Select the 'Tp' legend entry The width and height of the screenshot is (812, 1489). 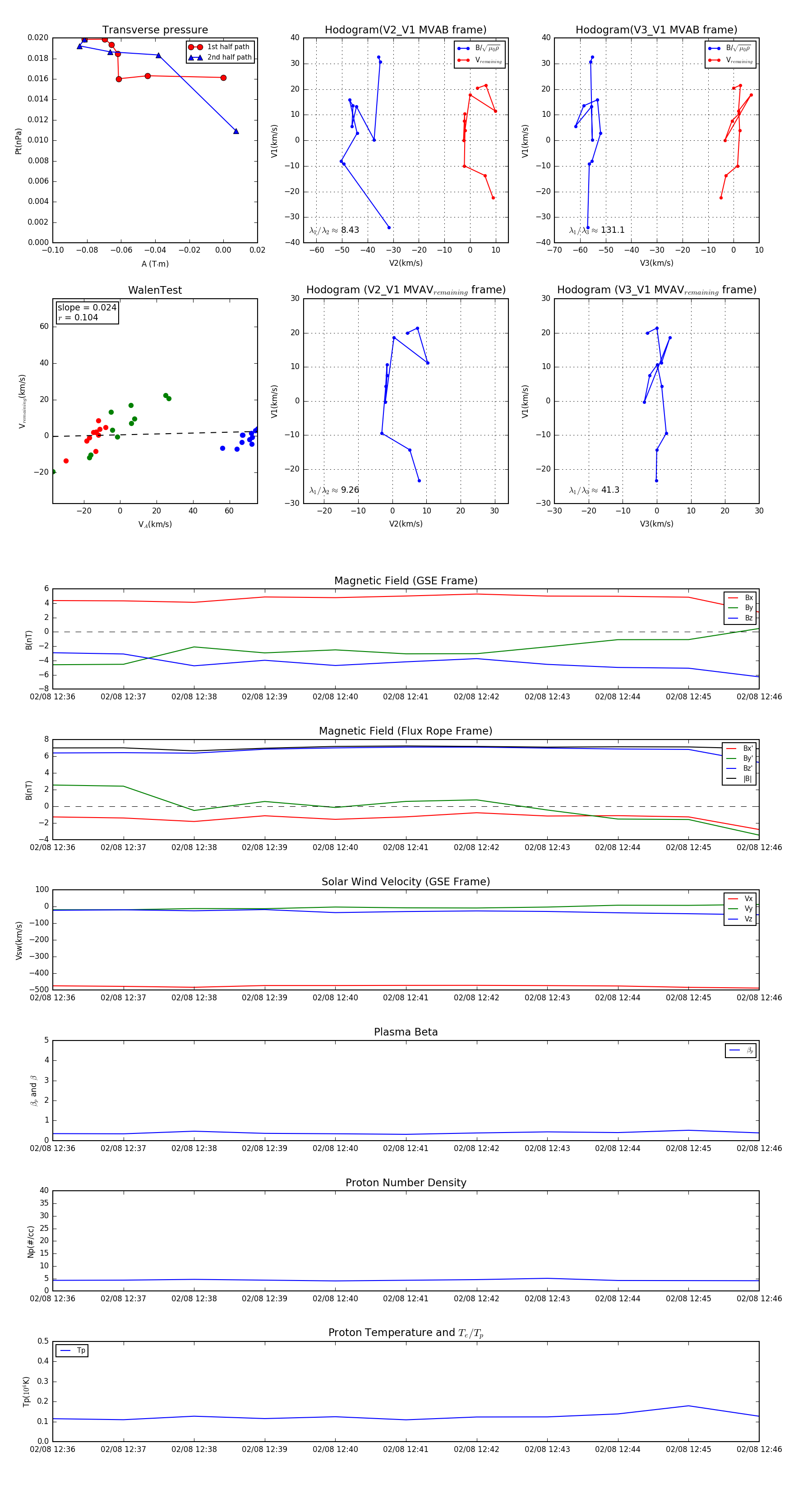pyautogui.click(x=72, y=1350)
